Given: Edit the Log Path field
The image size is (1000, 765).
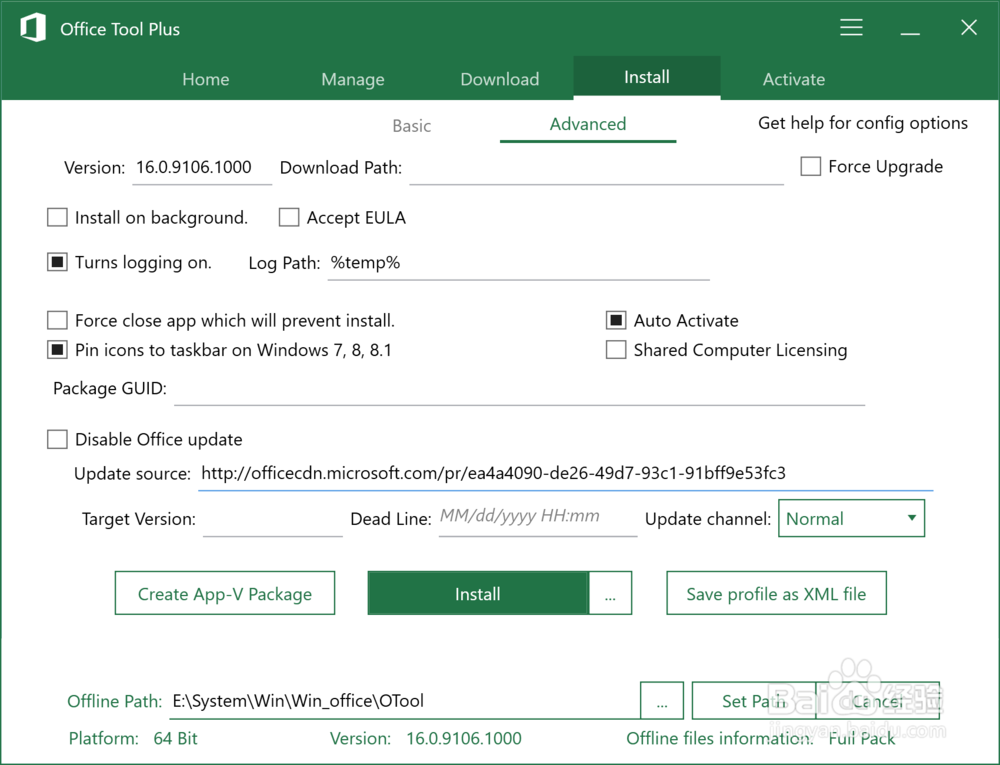Looking at the screenshot, I should pos(518,263).
